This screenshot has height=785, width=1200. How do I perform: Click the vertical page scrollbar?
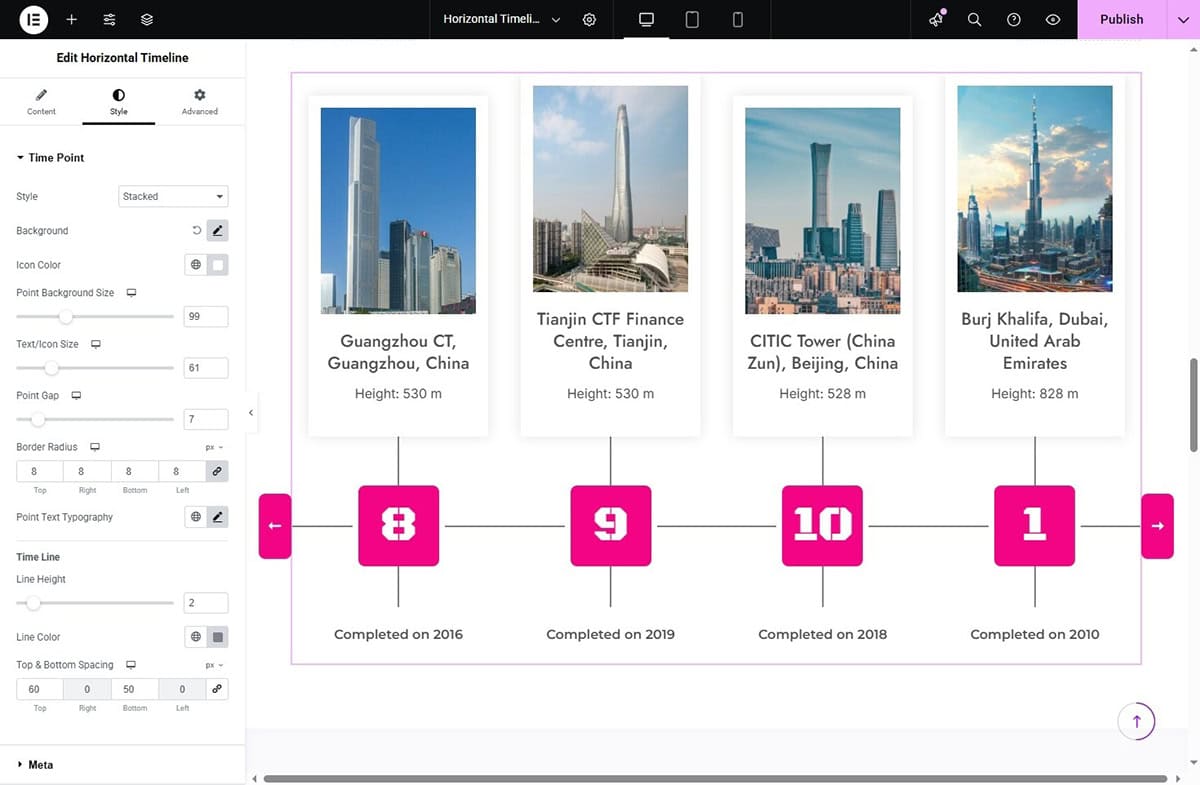click(1193, 405)
